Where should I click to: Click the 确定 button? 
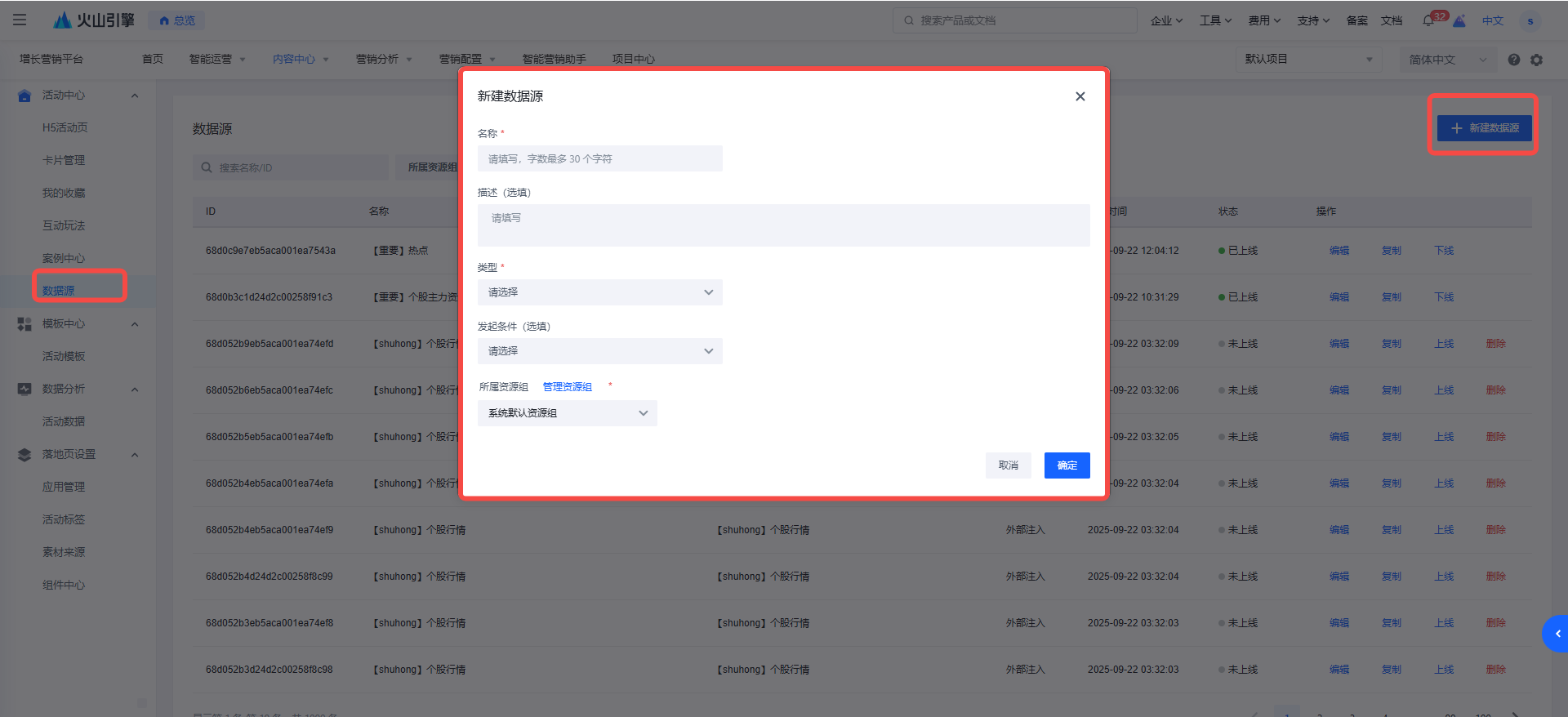(x=1067, y=465)
